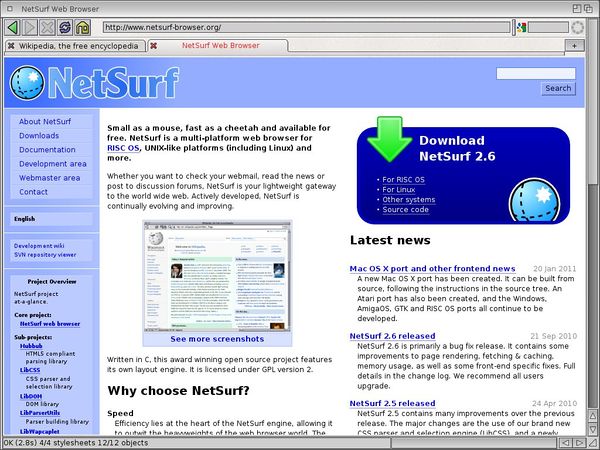Close the Wikipedia tab with its X icon
This screenshot has height=450, width=600.
(10, 46)
